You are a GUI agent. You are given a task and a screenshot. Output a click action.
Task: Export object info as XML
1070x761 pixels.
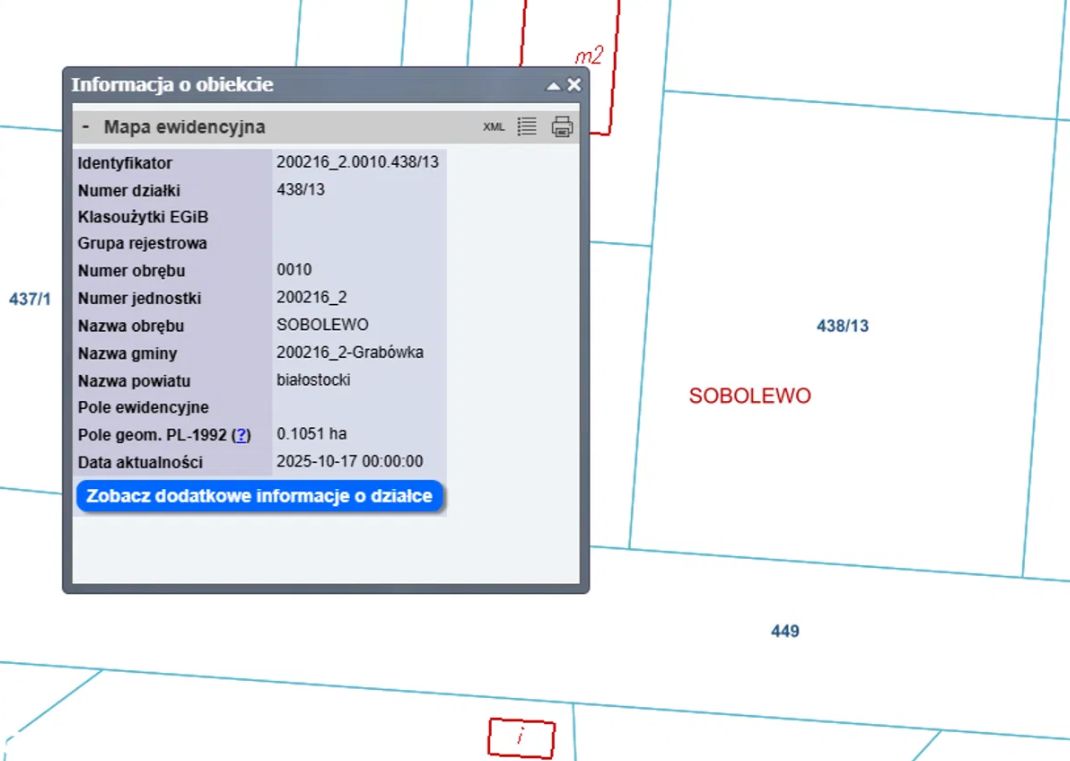pos(493,127)
